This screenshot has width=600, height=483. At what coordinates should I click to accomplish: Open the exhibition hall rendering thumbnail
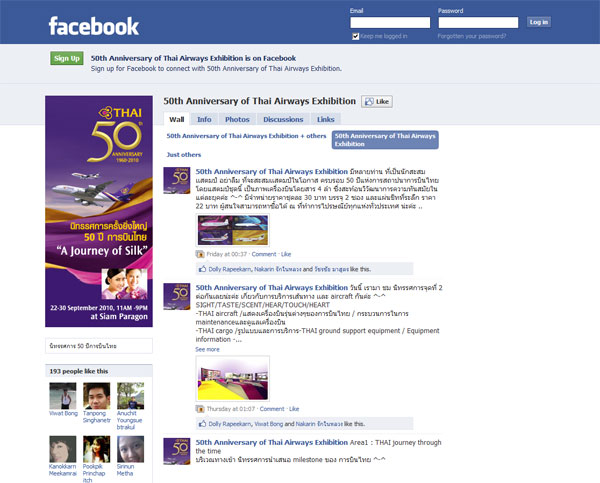(233, 379)
